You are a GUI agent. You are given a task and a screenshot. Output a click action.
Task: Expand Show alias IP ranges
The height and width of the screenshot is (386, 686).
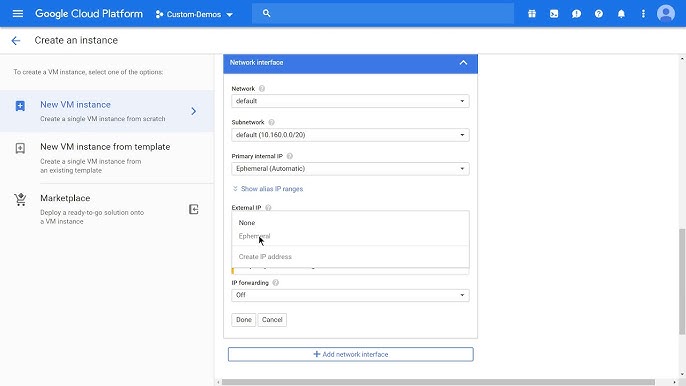pyautogui.click(x=268, y=189)
